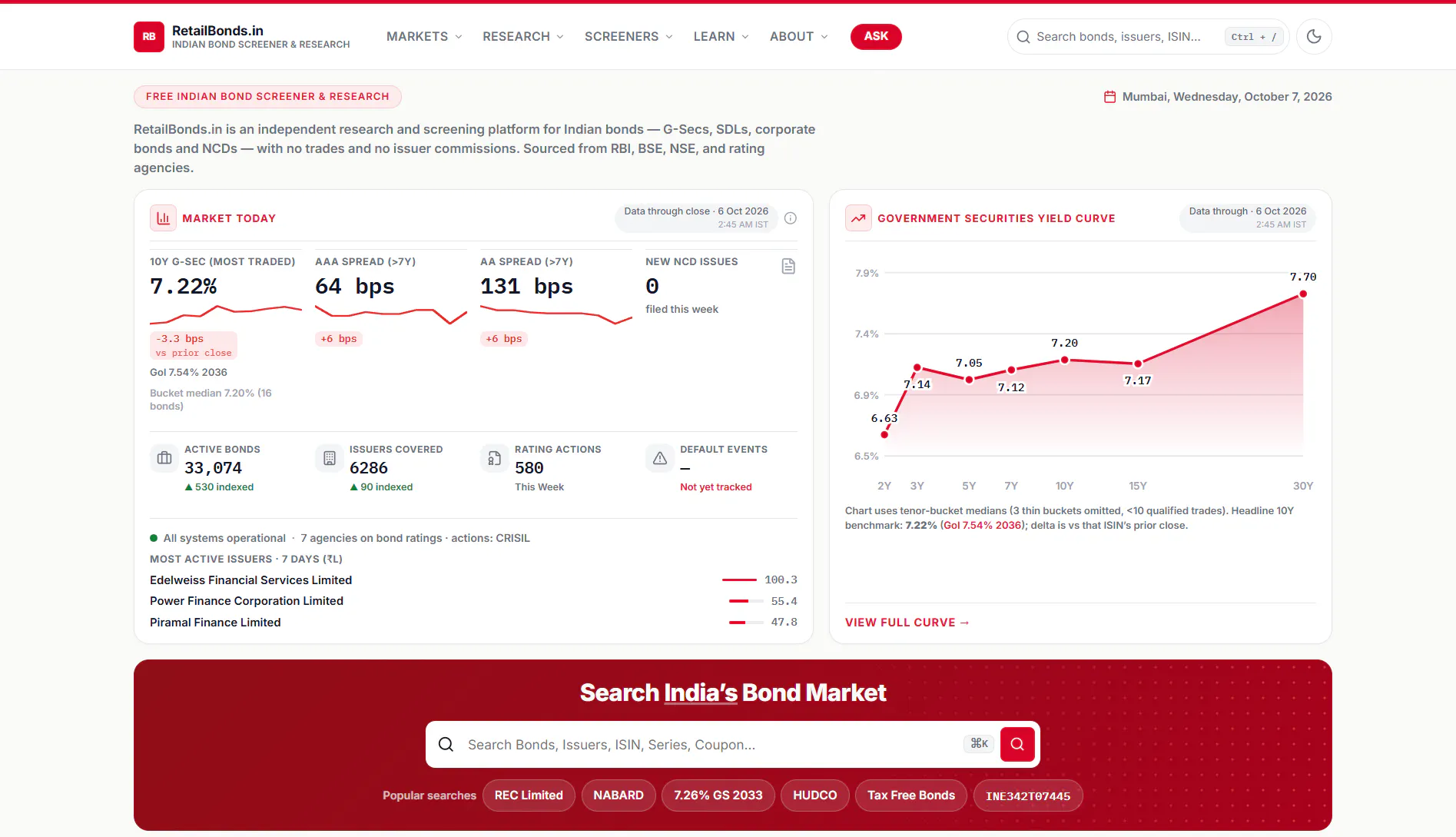This screenshot has width=1456, height=837.
Task: Click the 33,074 active bonds count
Action: 213,468
